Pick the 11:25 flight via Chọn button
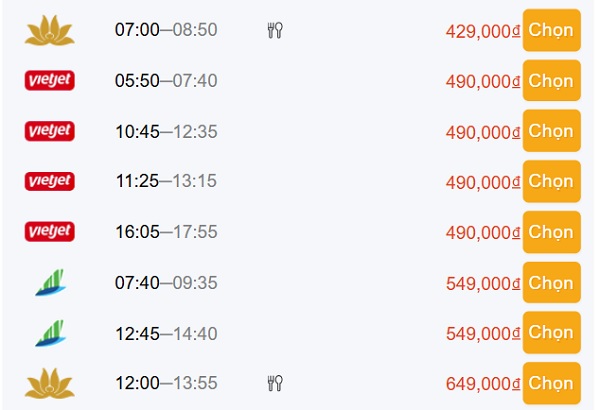600x410 pixels. (x=551, y=182)
